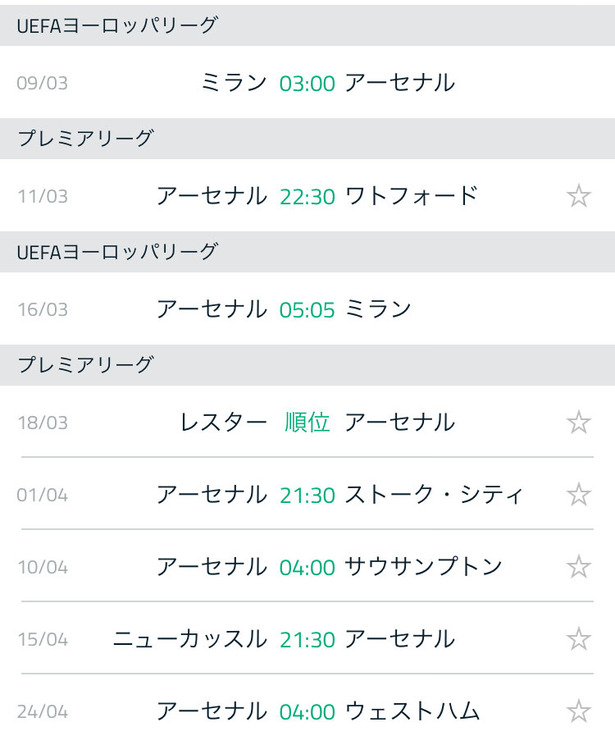The width and height of the screenshot is (615, 745).
Task: Open the first UEFAヨーロッパリーグ section header
Action: pyautogui.click(x=308, y=26)
